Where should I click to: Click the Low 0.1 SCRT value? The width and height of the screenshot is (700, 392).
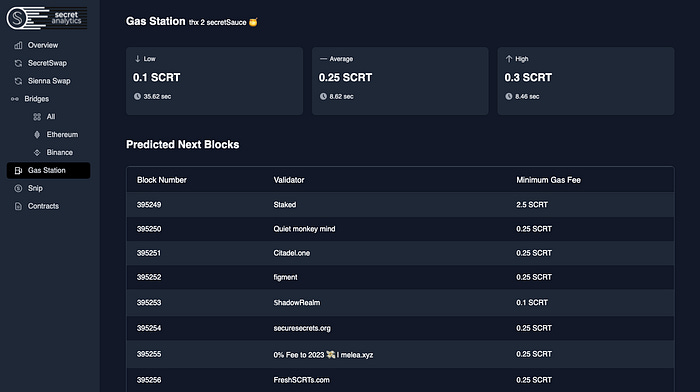[x=156, y=77]
